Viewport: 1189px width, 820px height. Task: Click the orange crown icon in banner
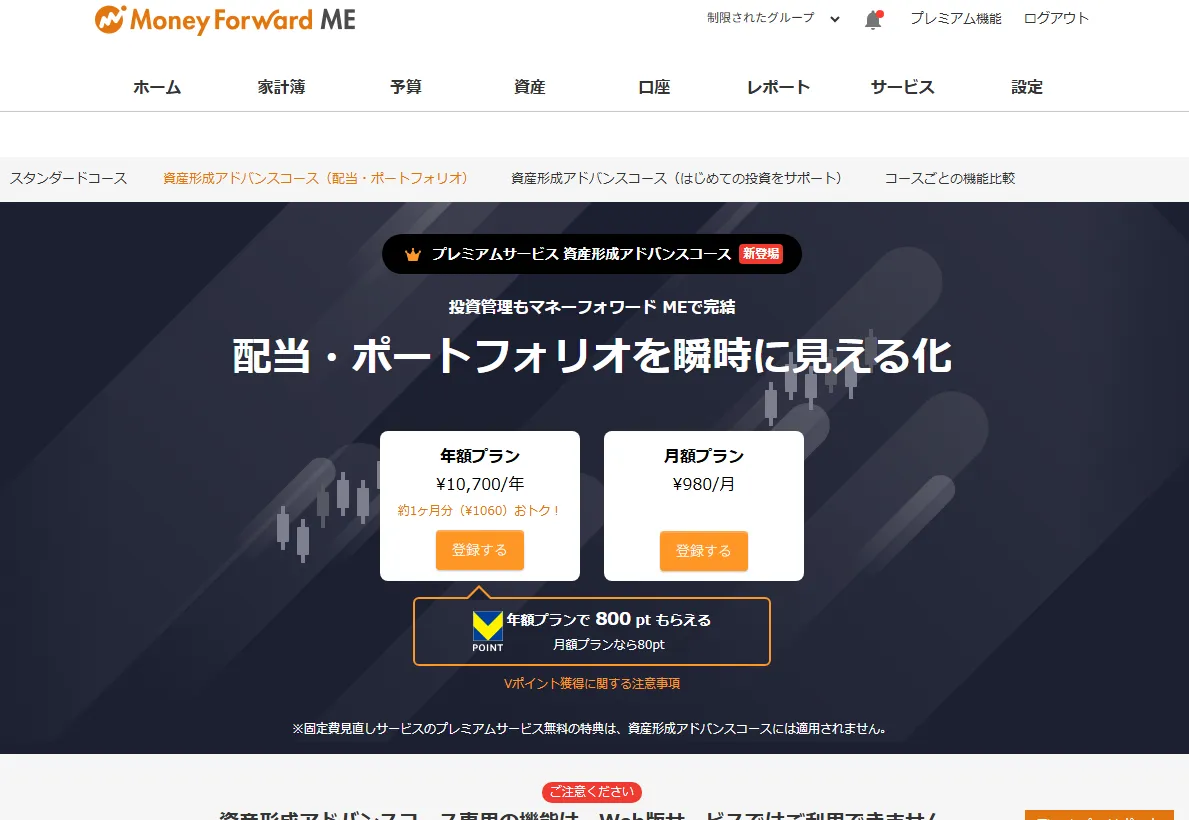413,255
